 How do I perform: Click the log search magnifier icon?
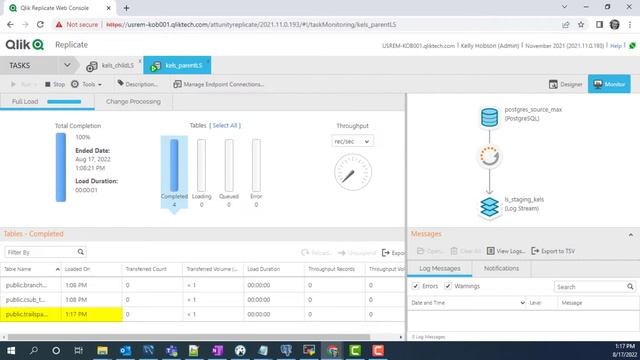pyautogui.click(x=630, y=287)
